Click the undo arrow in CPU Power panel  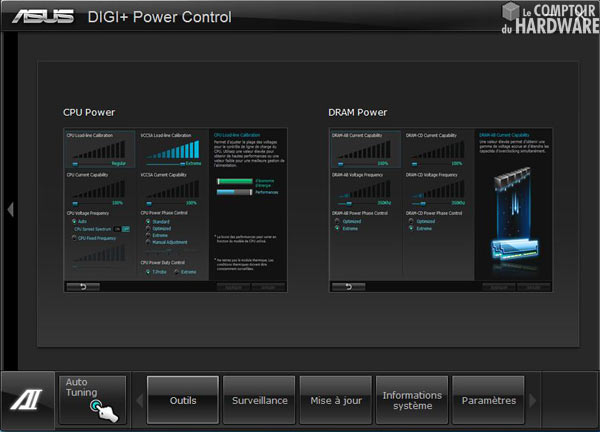83,286
